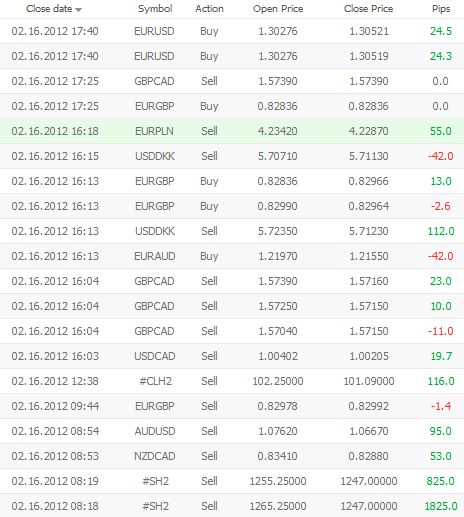Select the #CLH2 symbol cell
Viewport: 464px width, 517px height.
(x=155, y=381)
